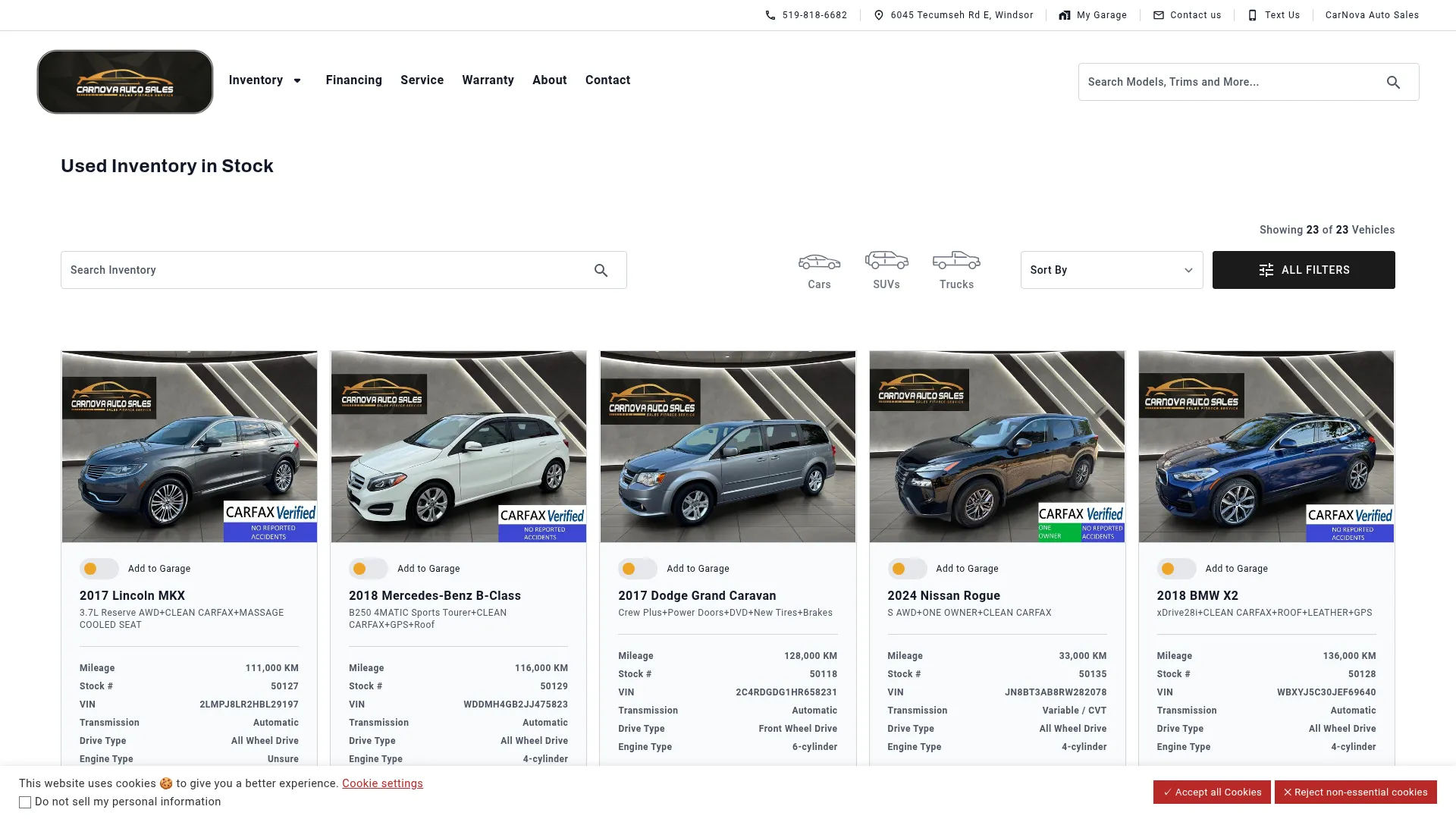Viewport: 1456px width, 819px height.
Task: Click CARFAX Verified badge on Nissan Rogue
Action: click(x=1081, y=522)
